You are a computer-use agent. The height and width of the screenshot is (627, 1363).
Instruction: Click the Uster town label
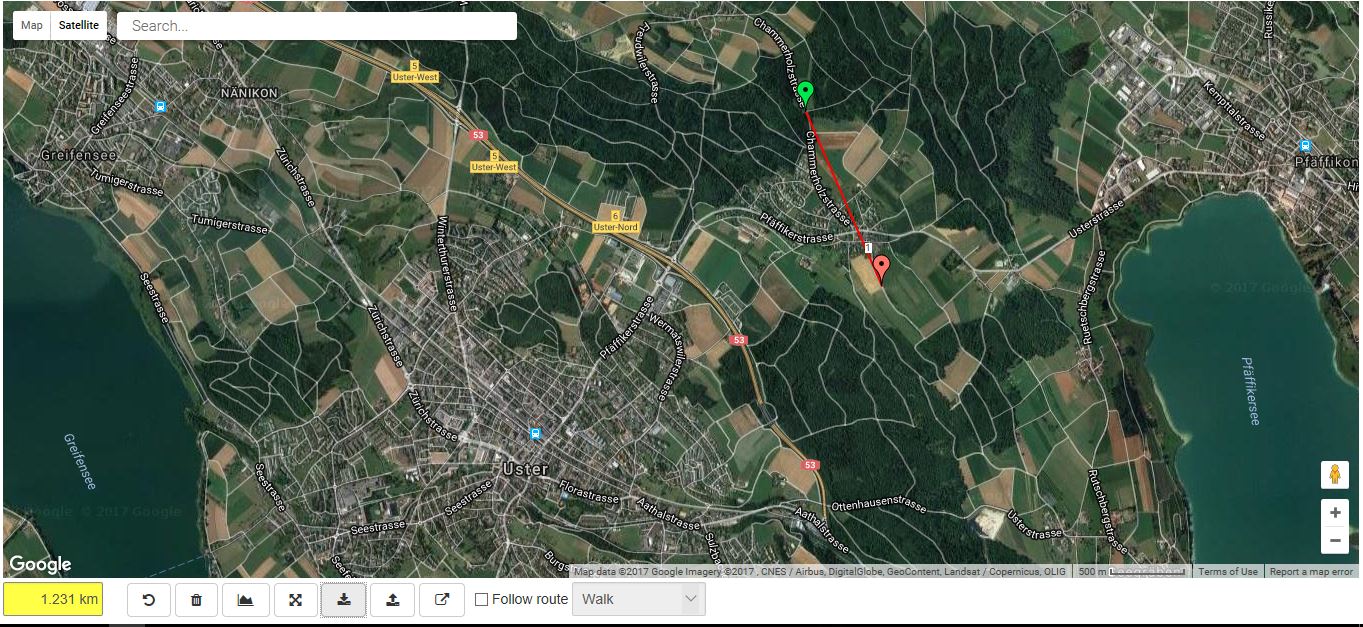pos(525,469)
